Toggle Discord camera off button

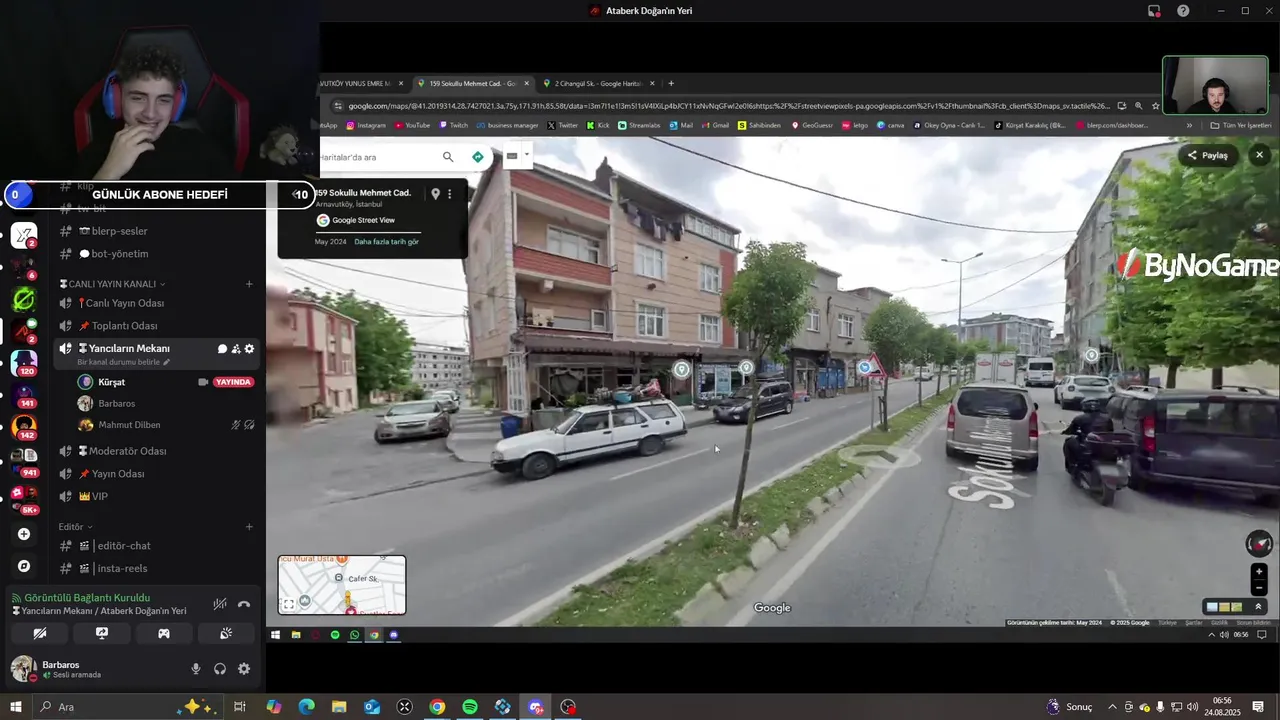click(x=40, y=634)
